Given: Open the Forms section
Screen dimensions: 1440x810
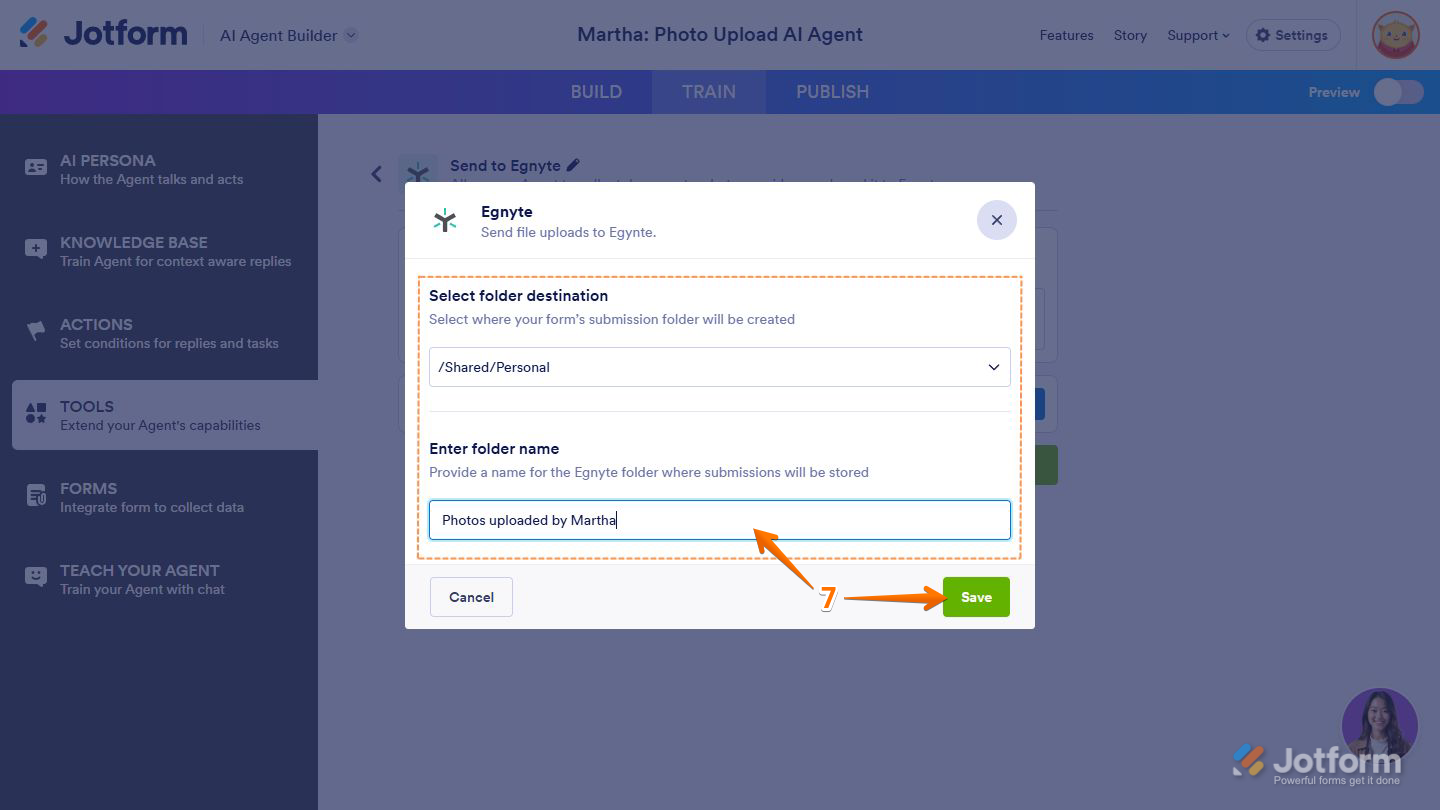Looking at the screenshot, I should click(159, 497).
